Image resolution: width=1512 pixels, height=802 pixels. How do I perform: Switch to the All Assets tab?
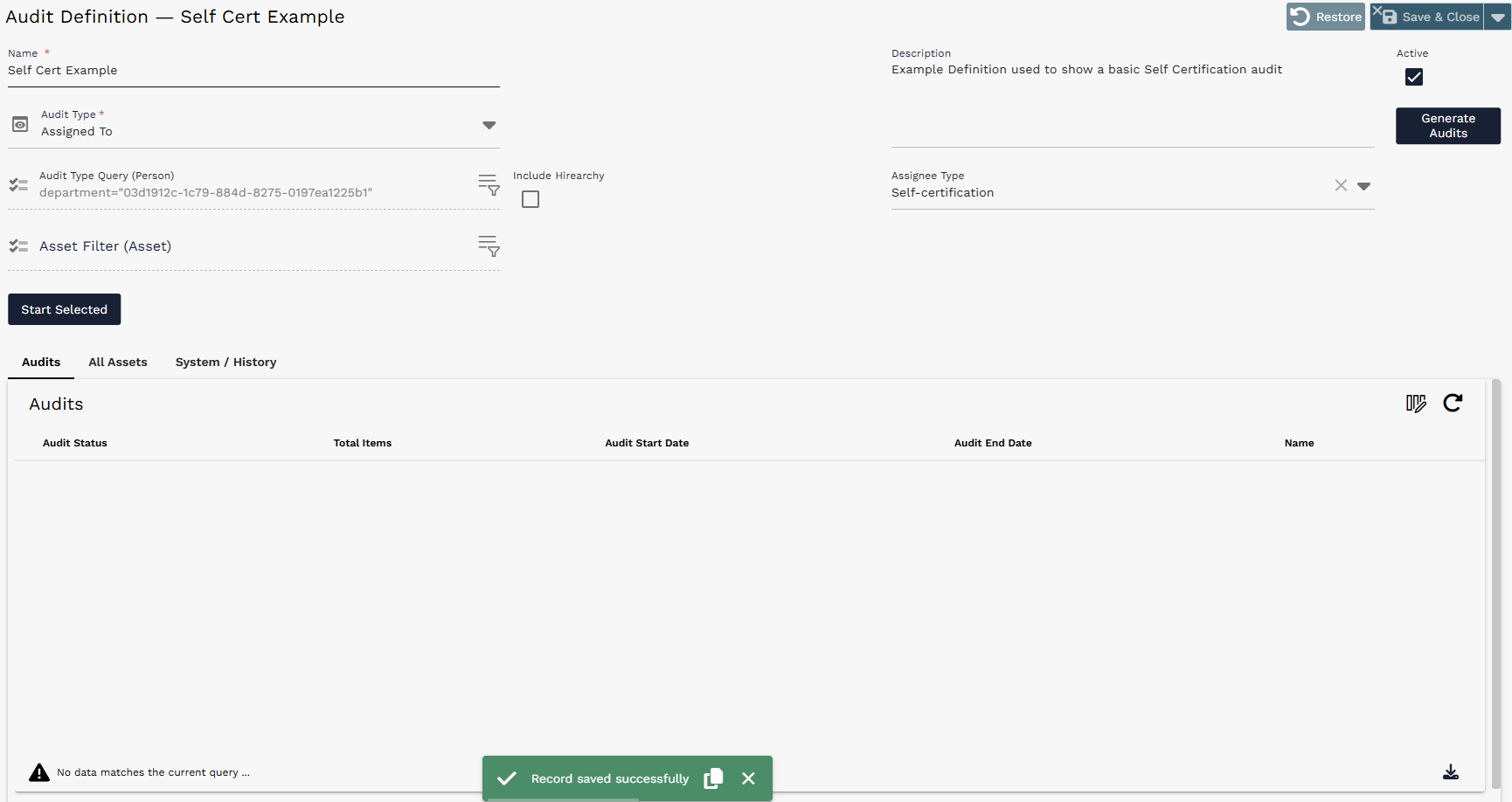(x=118, y=362)
